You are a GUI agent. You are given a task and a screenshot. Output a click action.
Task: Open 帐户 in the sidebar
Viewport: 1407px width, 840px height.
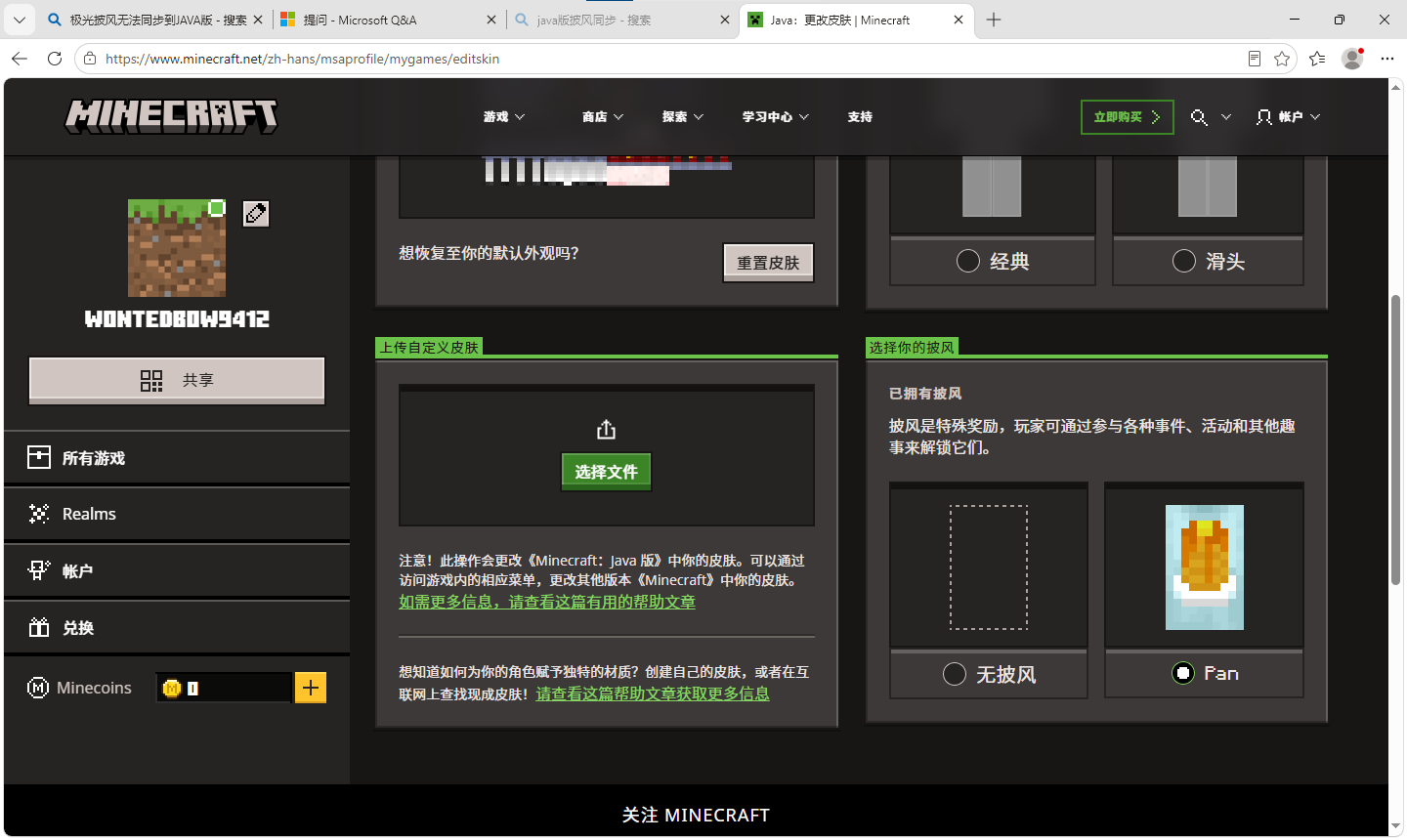(x=177, y=570)
